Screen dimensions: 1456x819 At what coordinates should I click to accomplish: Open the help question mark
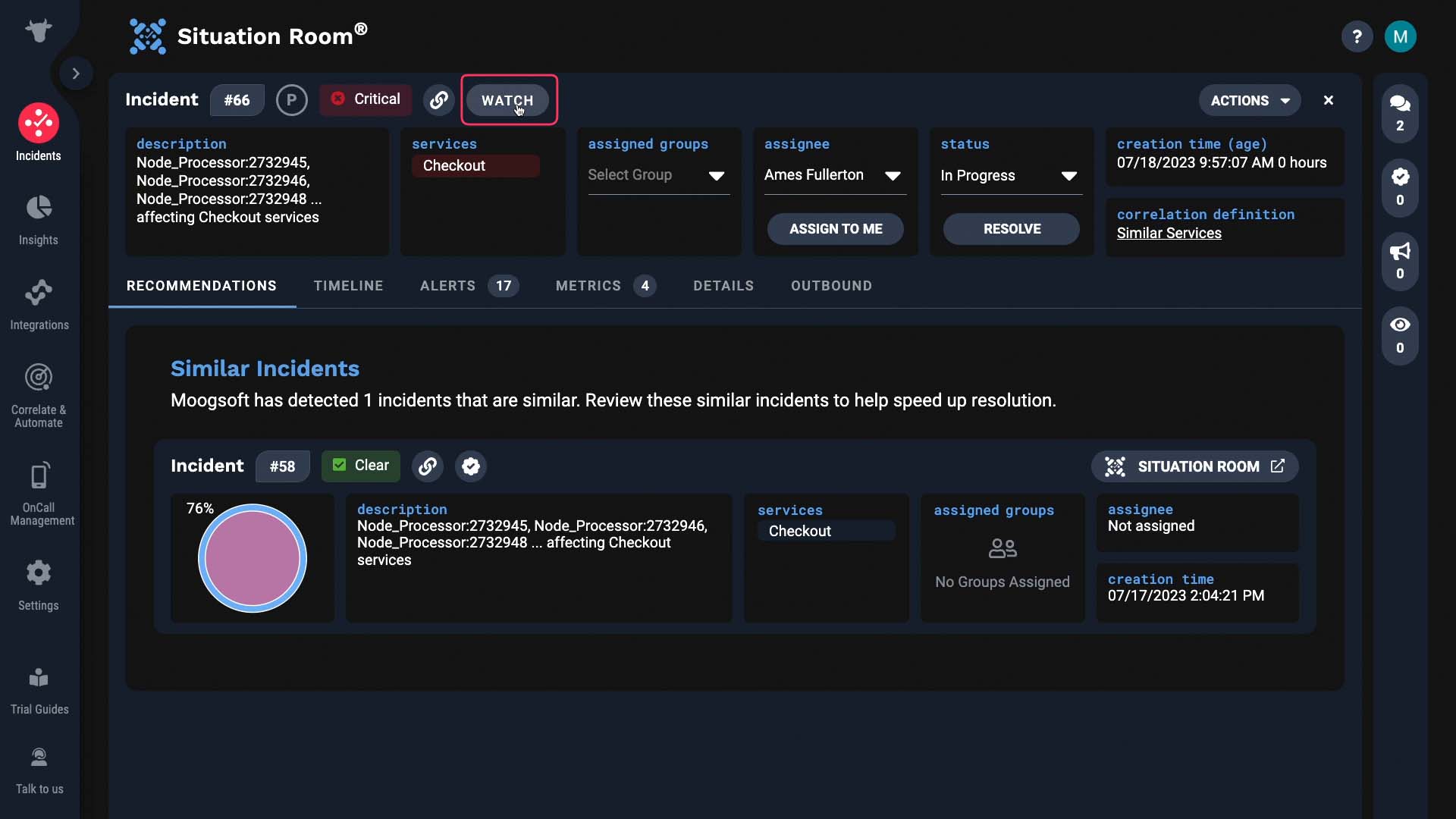1357,36
